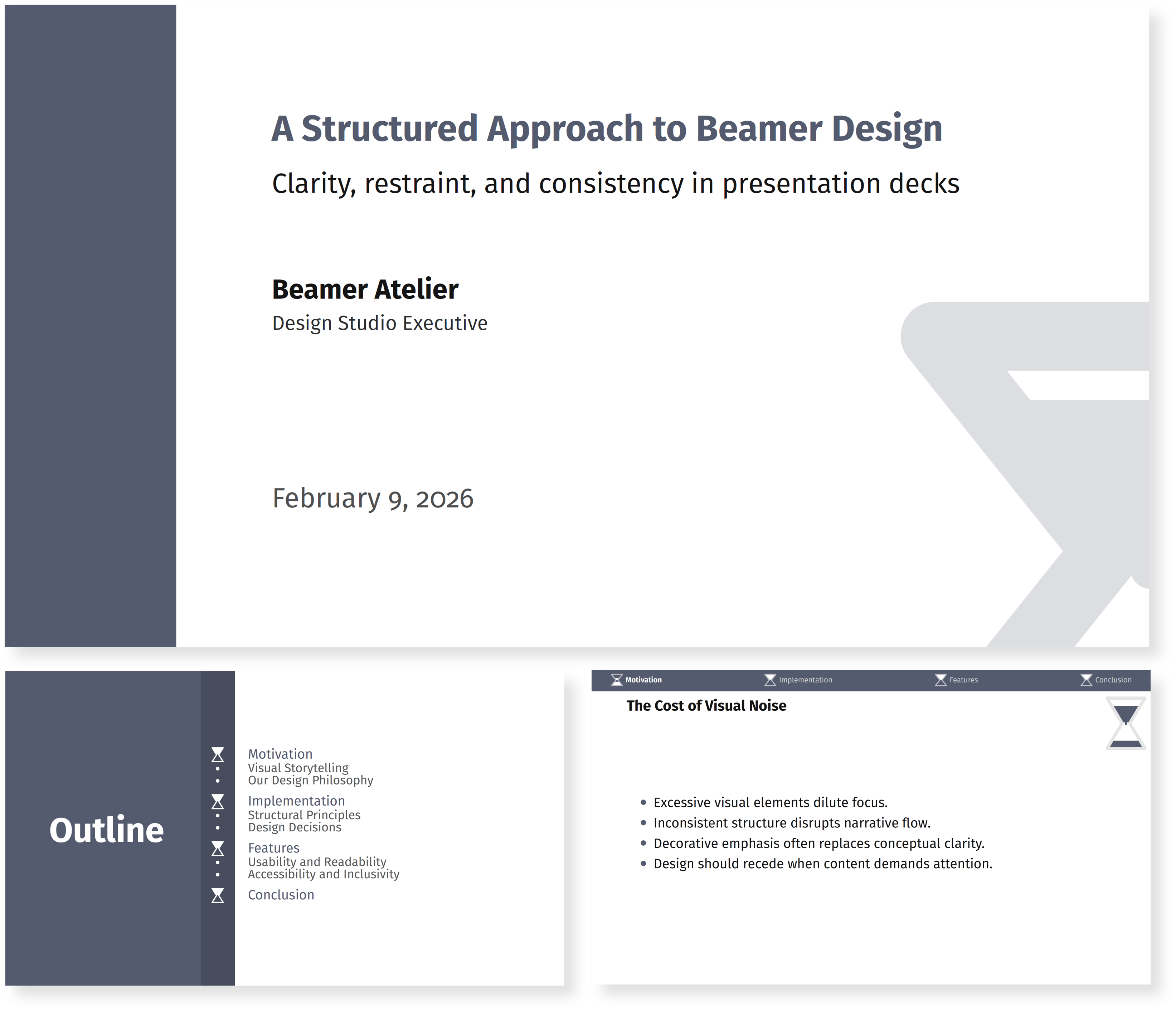Click the hourglass icon next to Motivation tab
1176x1011 pixels.
click(x=616, y=680)
